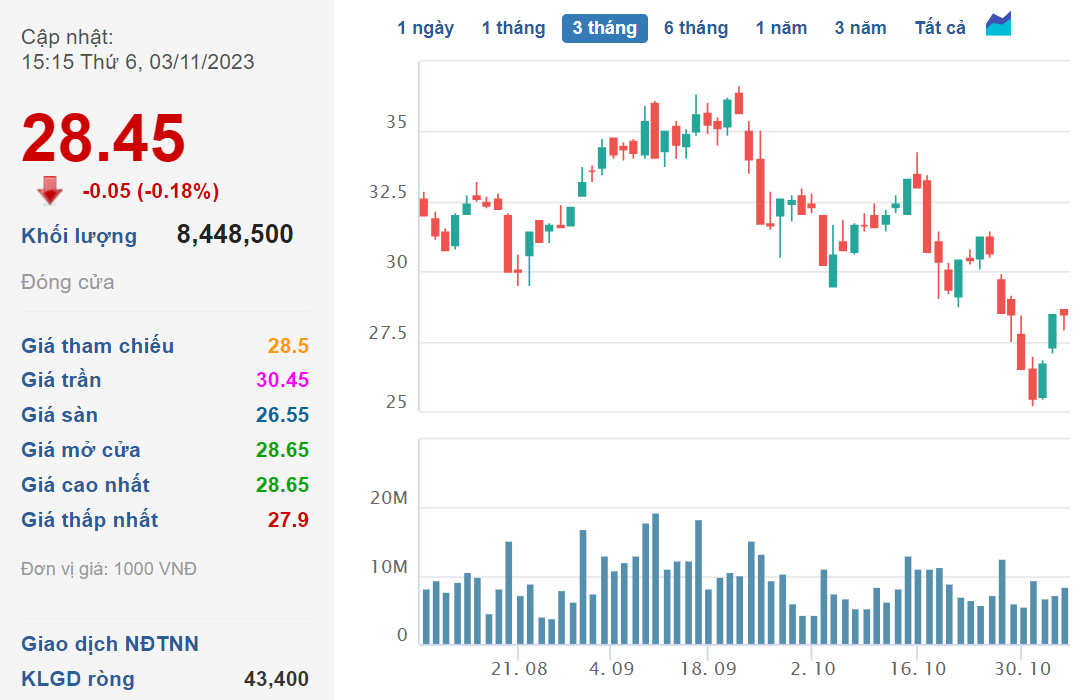1083x700 pixels.
Task: Click the "Khối lượng" volume label
Action: [79, 236]
